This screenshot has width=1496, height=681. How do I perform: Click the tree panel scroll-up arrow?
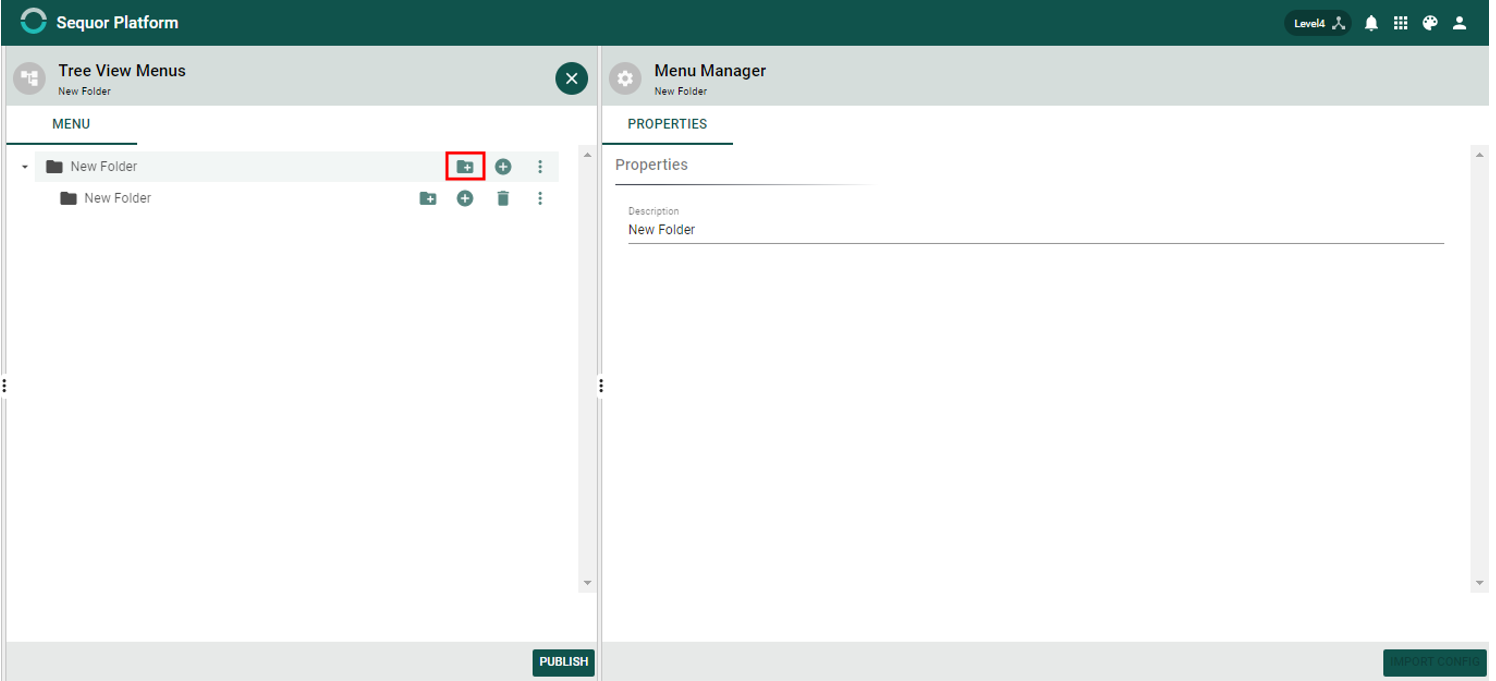pyautogui.click(x=587, y=155)
